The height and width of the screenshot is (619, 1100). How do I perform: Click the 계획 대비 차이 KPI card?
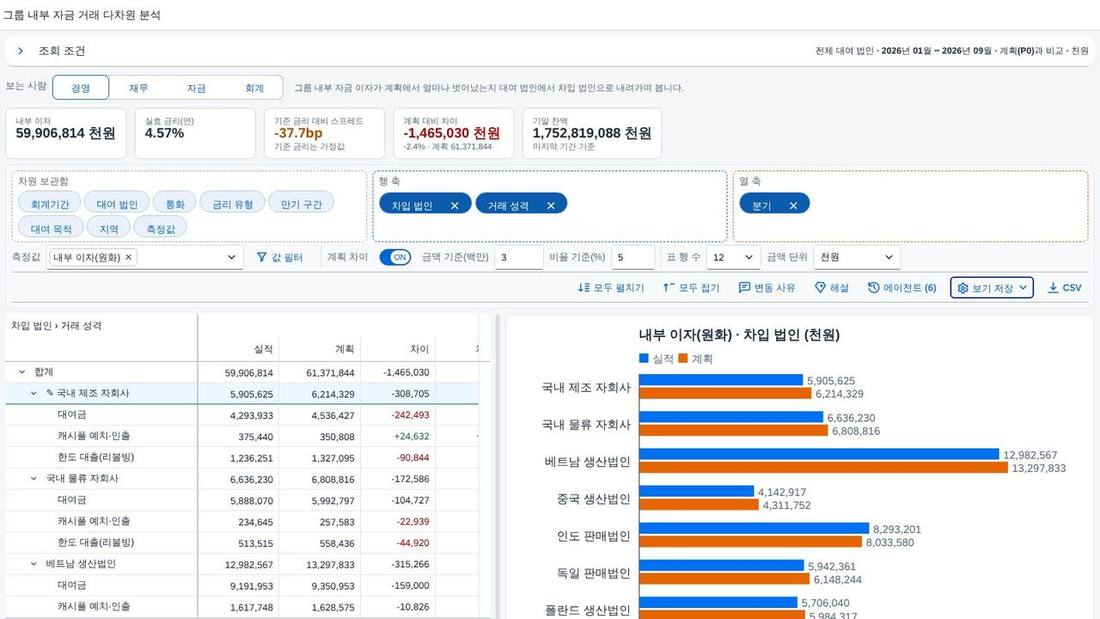[x=453, y=133]
